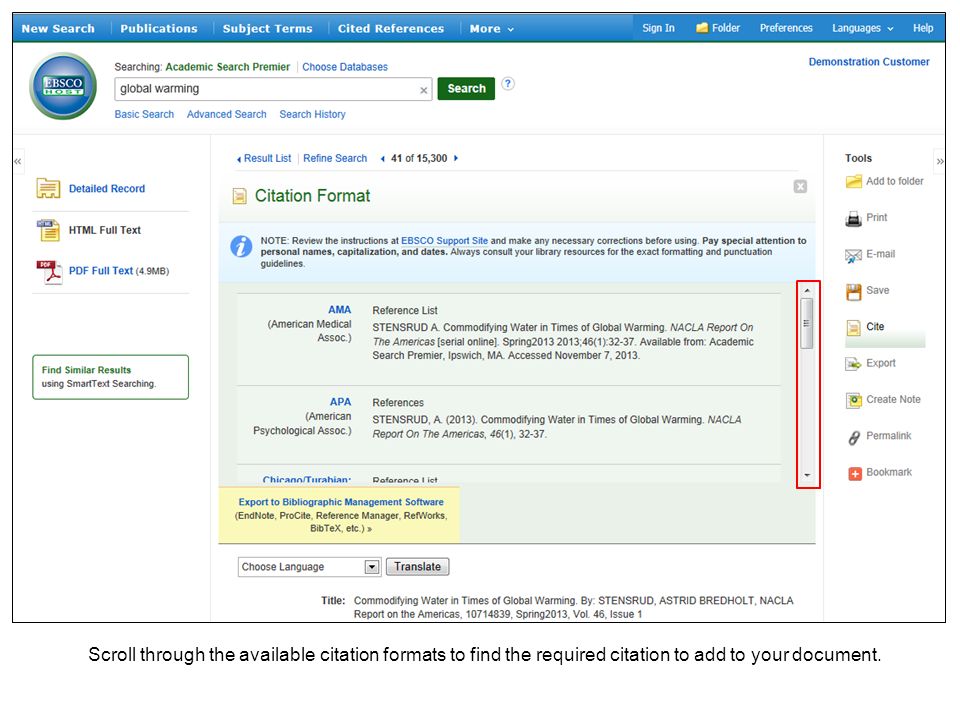Viewport: 960px width, 720px height.
Task: Go to previous result arrow
Action: coord(383,159)
